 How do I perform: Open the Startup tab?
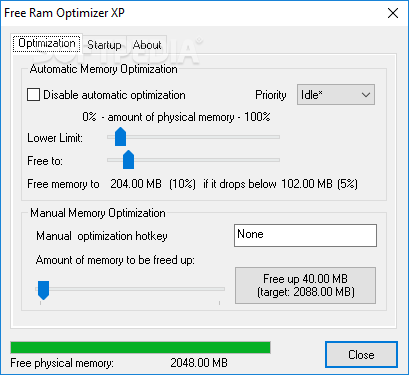point(104,45)
